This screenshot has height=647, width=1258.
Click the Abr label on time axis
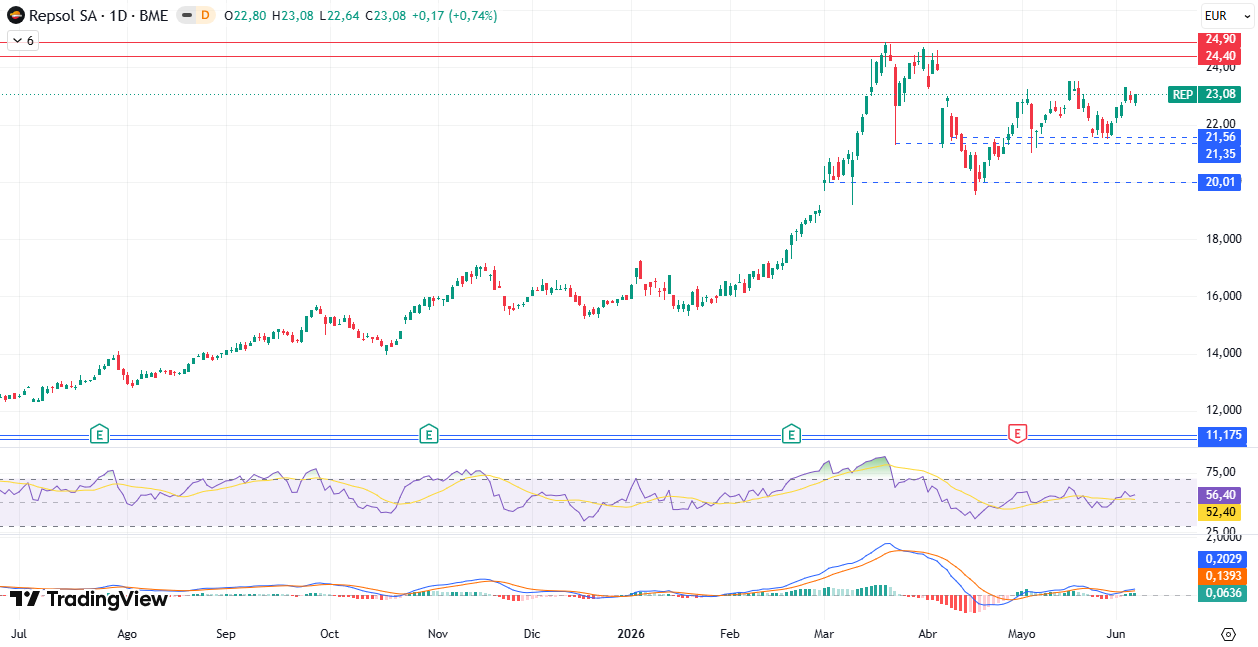[928, 634]
